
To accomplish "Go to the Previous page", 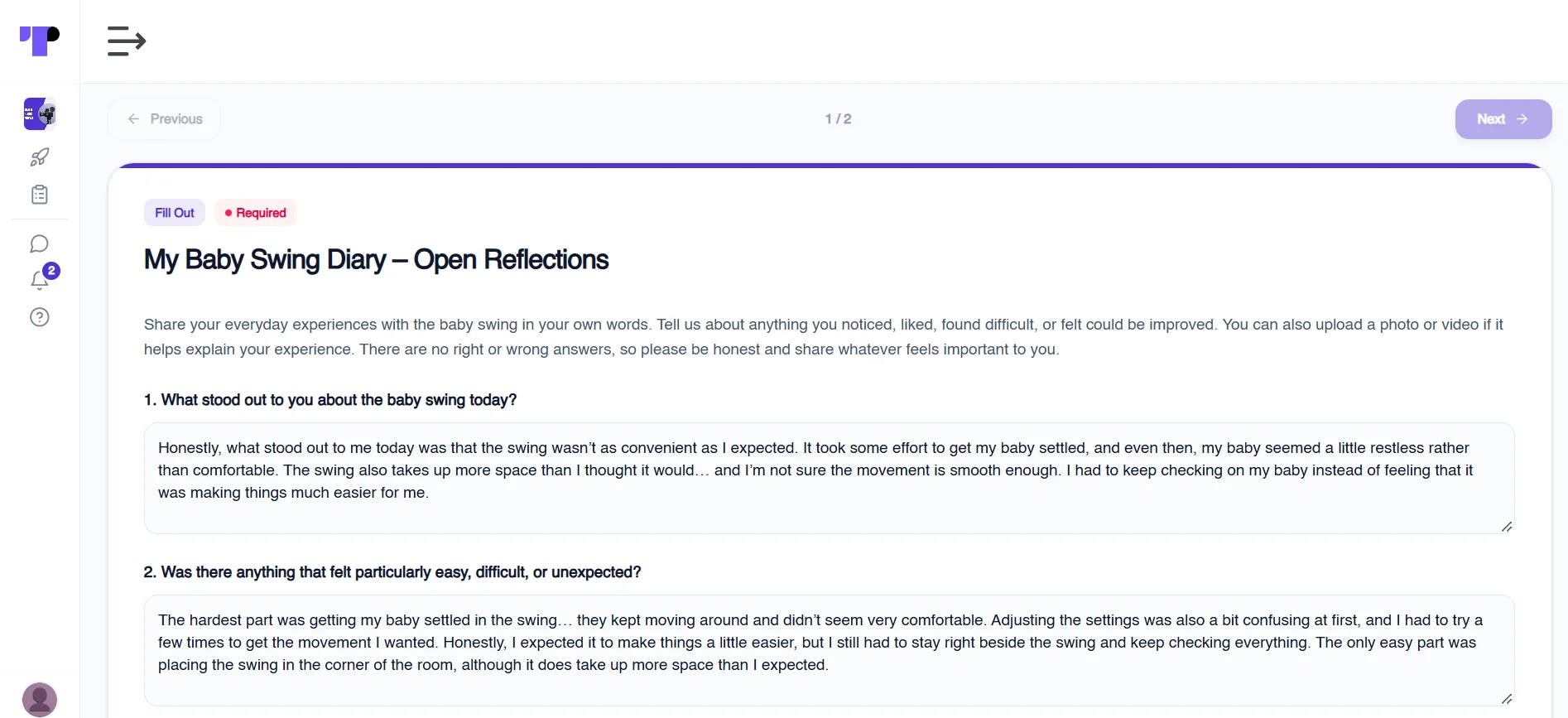I will [165, 119].
